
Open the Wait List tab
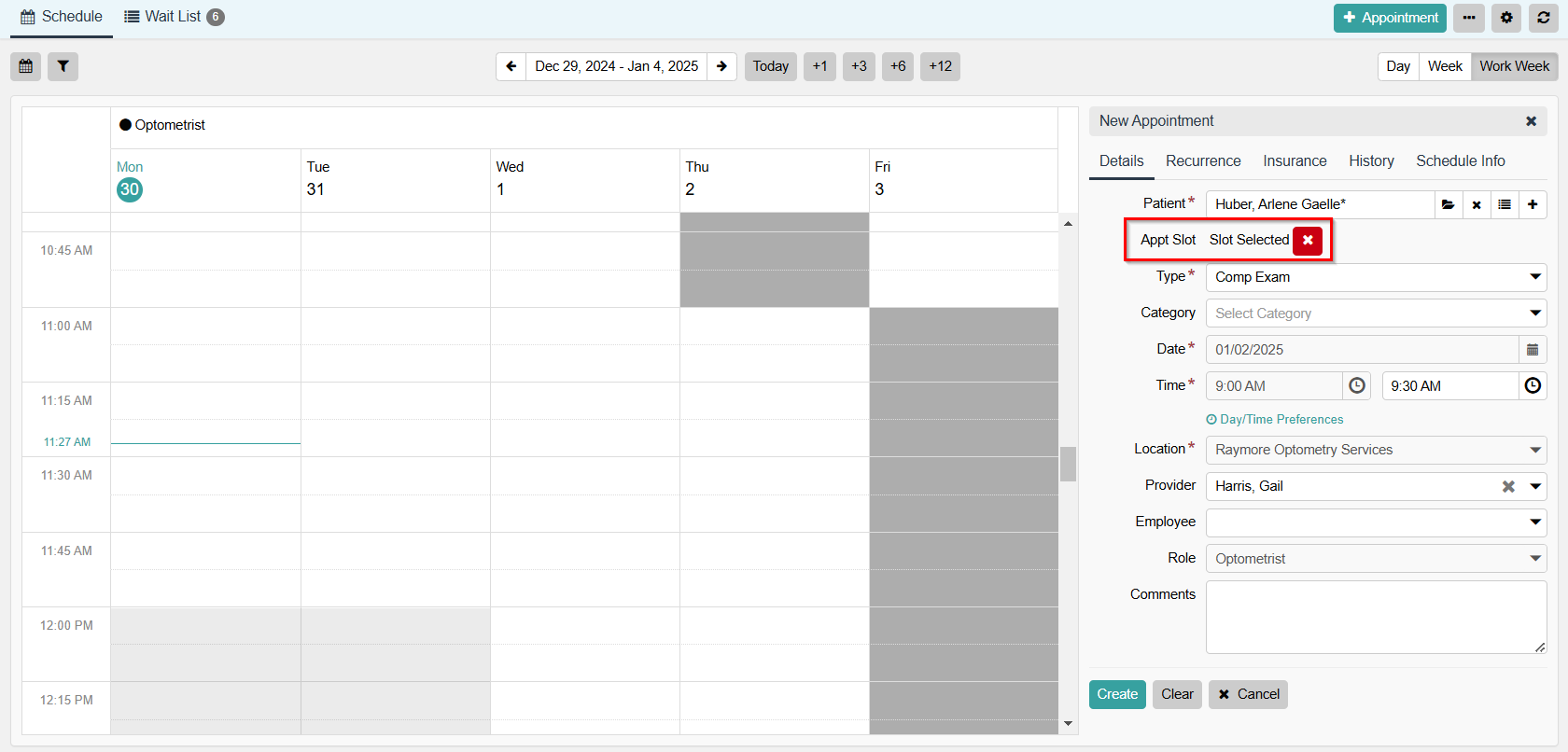[174, 17]
